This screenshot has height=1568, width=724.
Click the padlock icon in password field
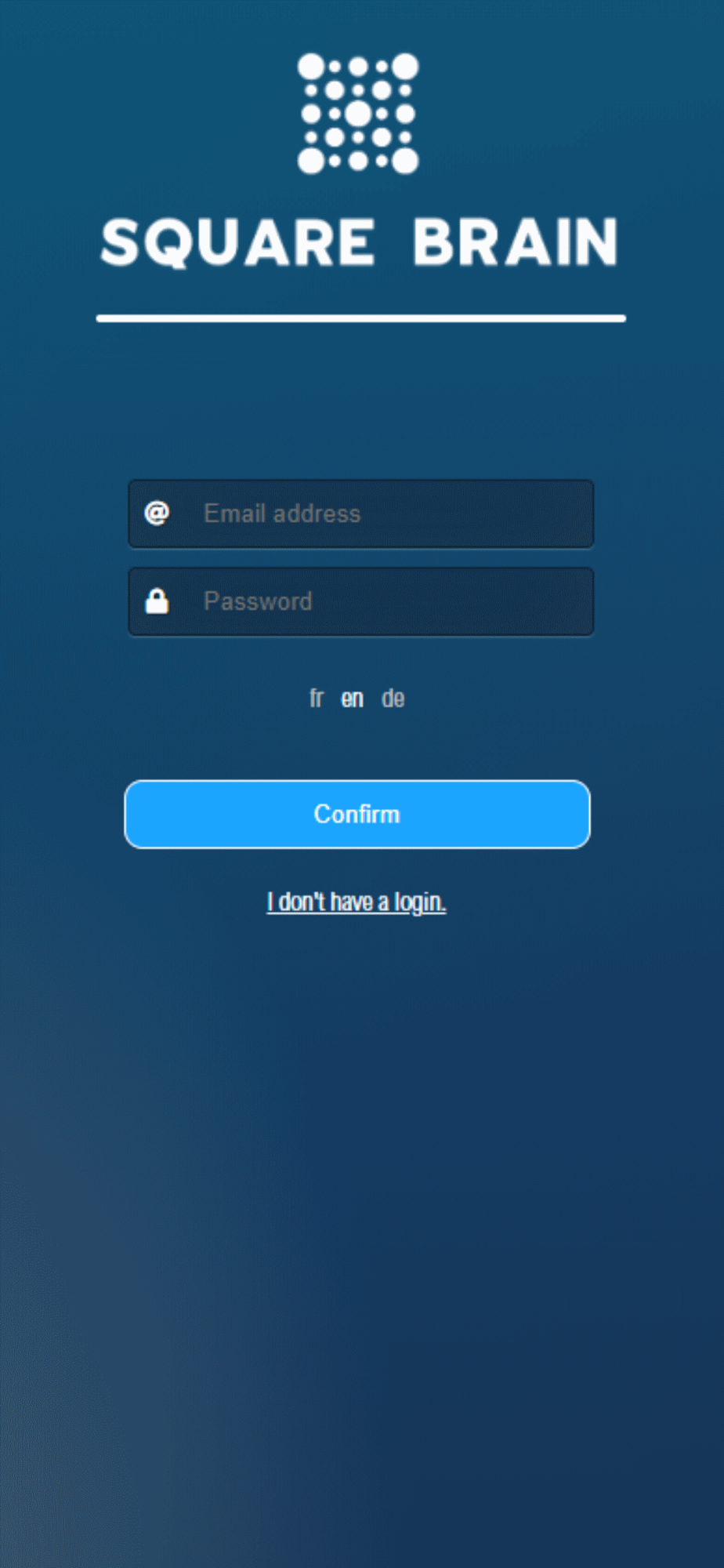coord(157,601)
